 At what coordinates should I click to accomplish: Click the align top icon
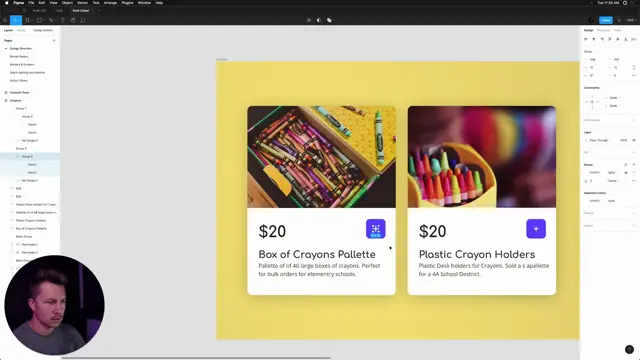click(x=610, y=39)
